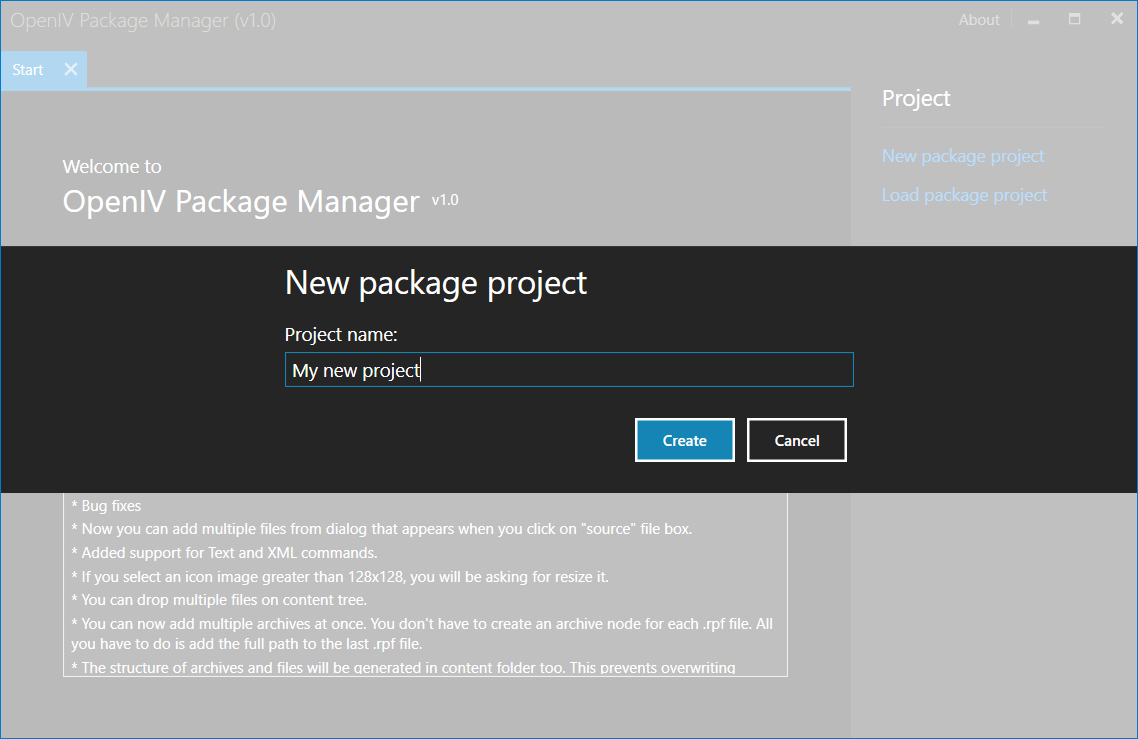Cancel the new package project dialog
This screenshot has width=1138, height=739.
(x=796, y=440)
